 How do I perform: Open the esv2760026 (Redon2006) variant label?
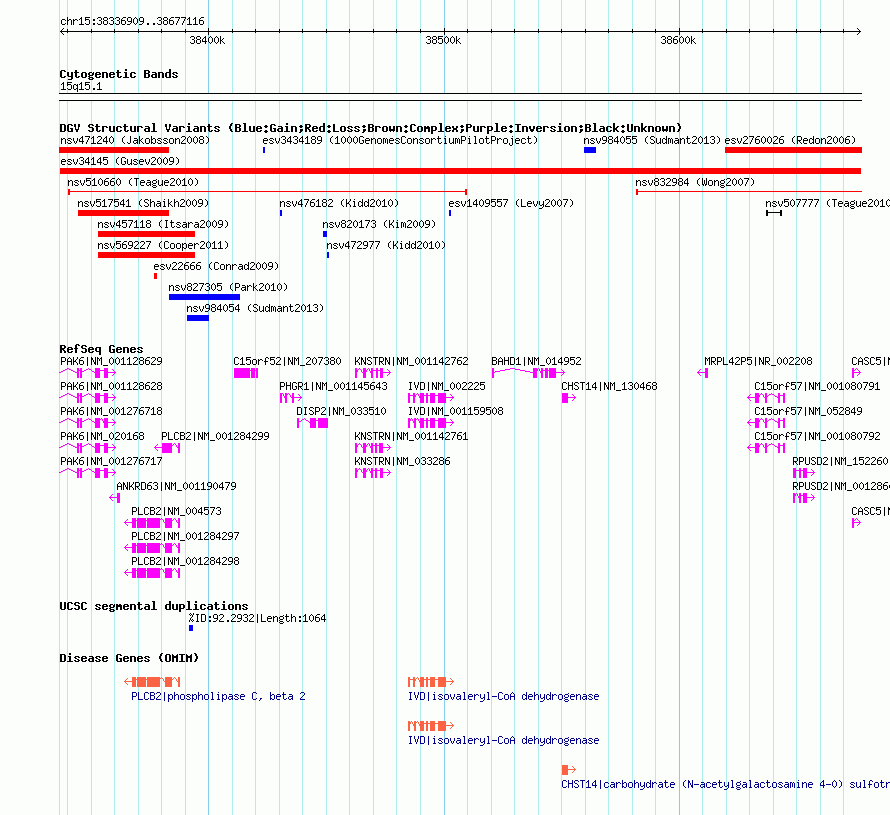pos(790,140)
